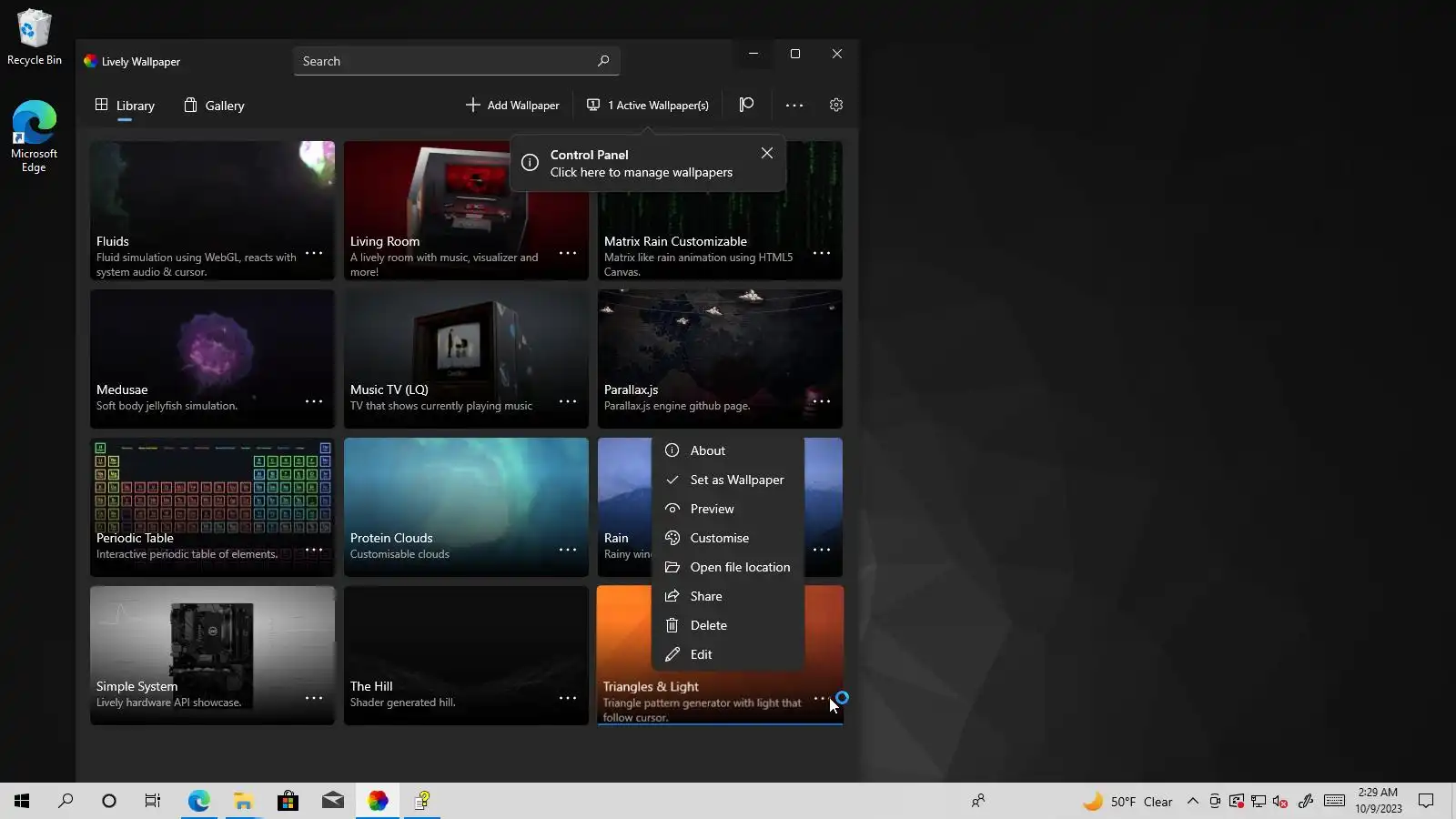Choose Delete from the context menu
Viewport: 1456px width, 819px height.
tap(728, 625)
